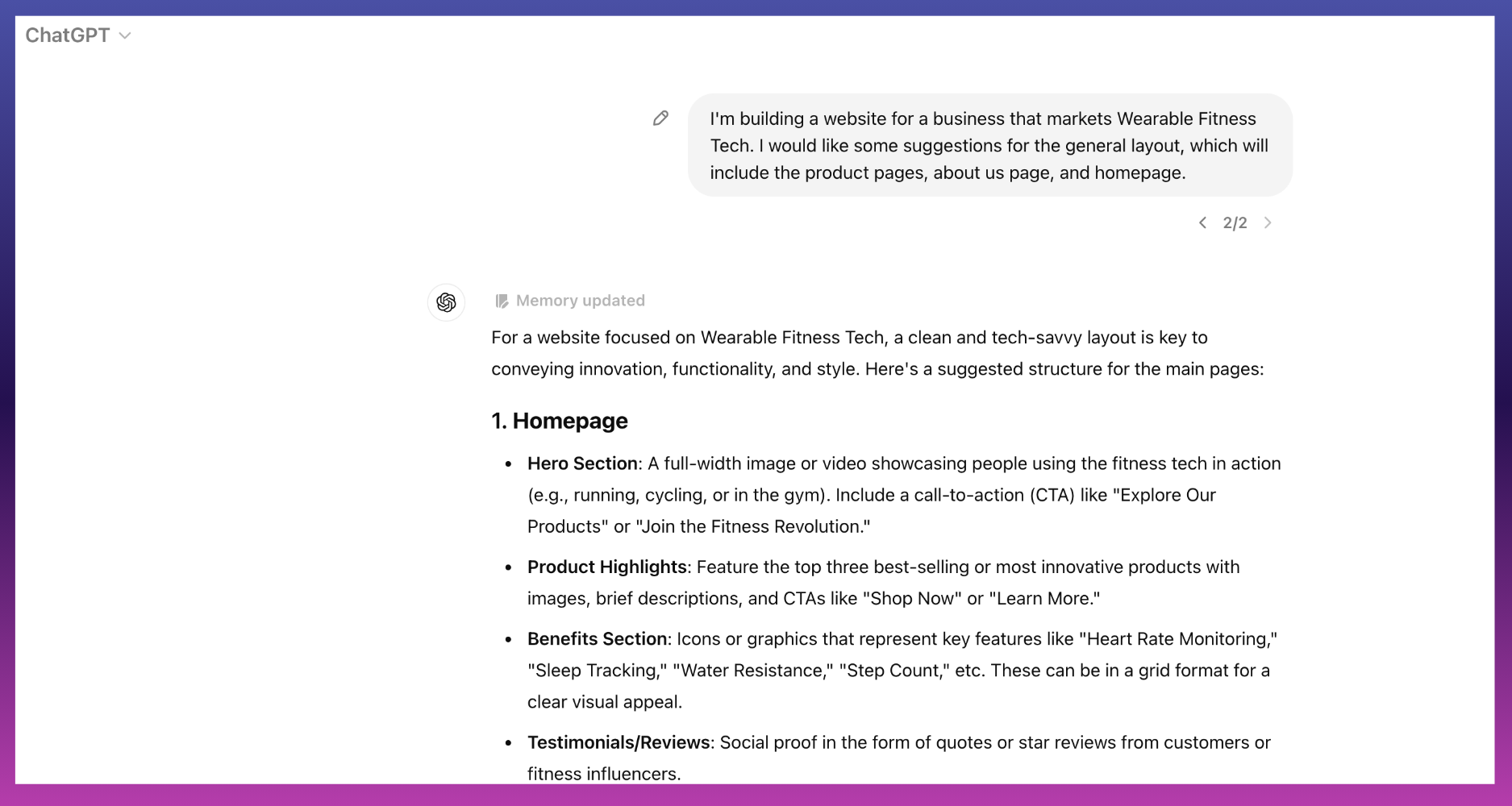Screen dimensions: 1512x806
Task: Click the "Shop Now" quoted text
Action: click(912, 598)
